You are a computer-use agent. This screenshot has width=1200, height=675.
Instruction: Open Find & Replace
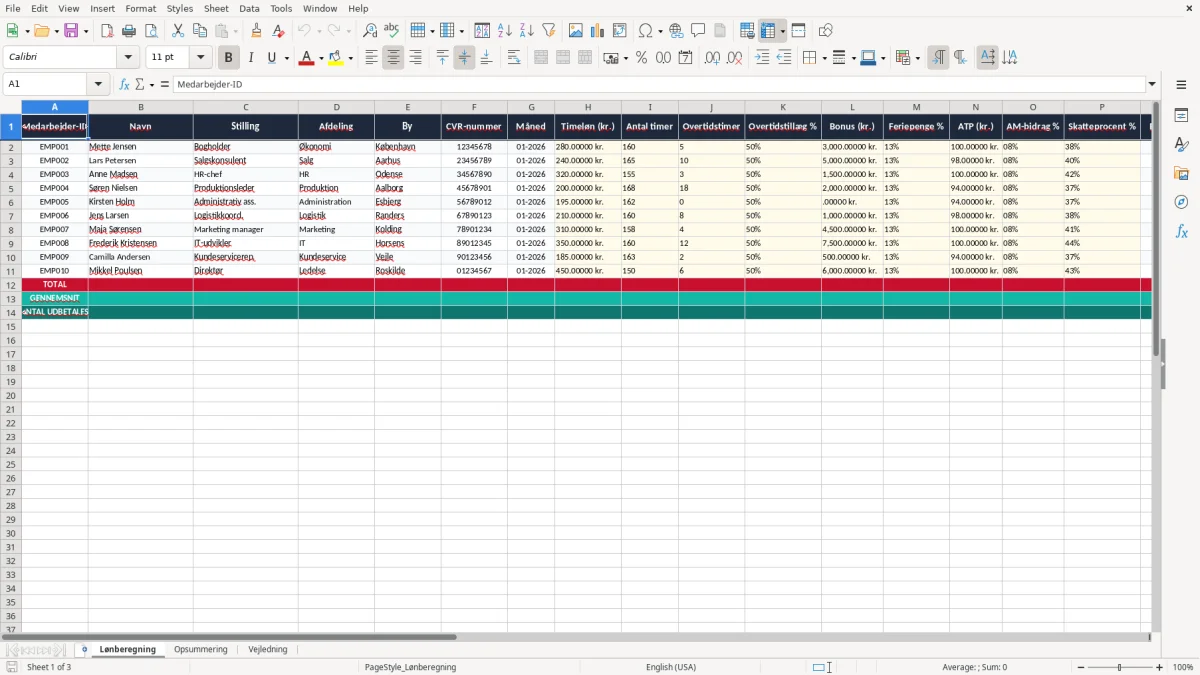tap(370, 31)
